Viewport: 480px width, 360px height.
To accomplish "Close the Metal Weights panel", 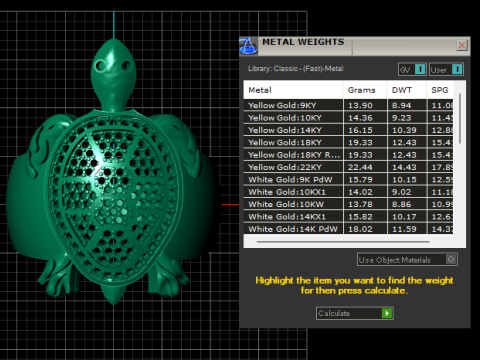I will [462, 45].
